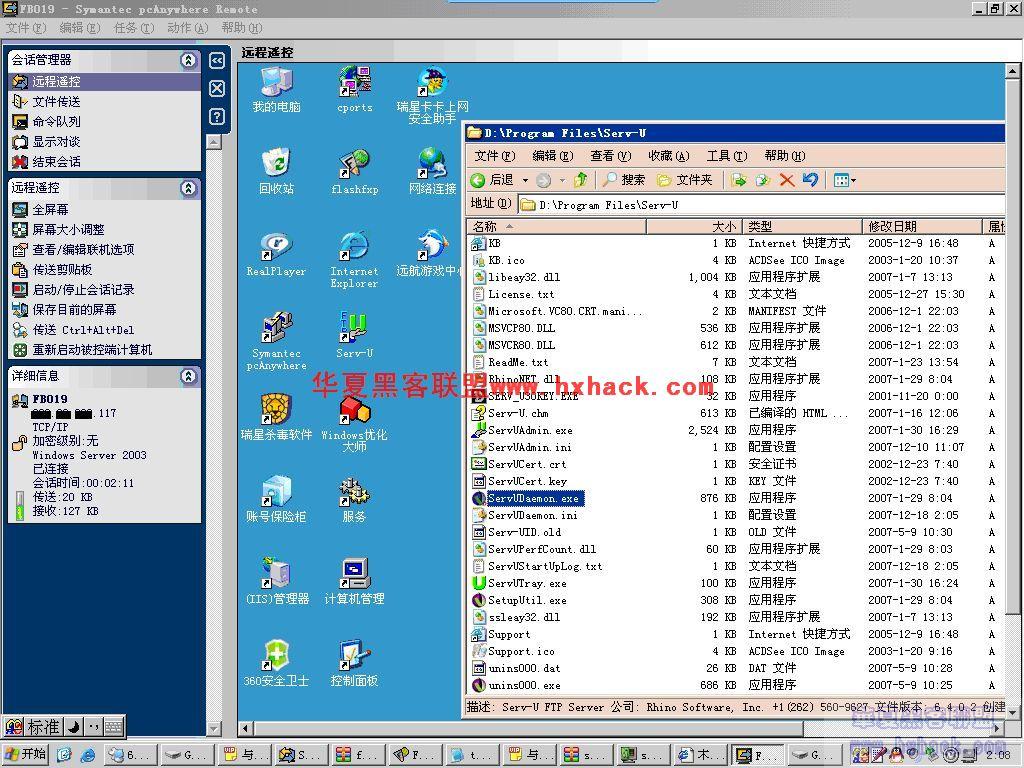Click the Start (开始) button on taskbar
Image resolution: width=1024 pixels, height=768 pixels.
coord(26,754)
